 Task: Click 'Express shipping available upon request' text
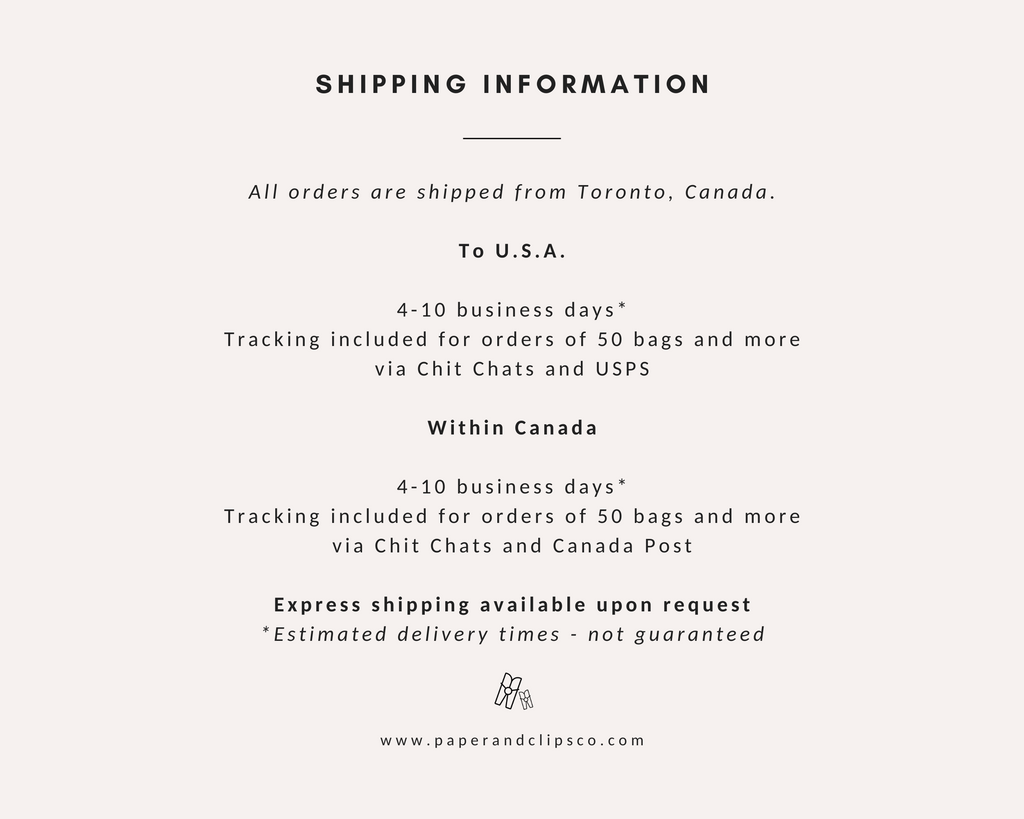[512, 605]
